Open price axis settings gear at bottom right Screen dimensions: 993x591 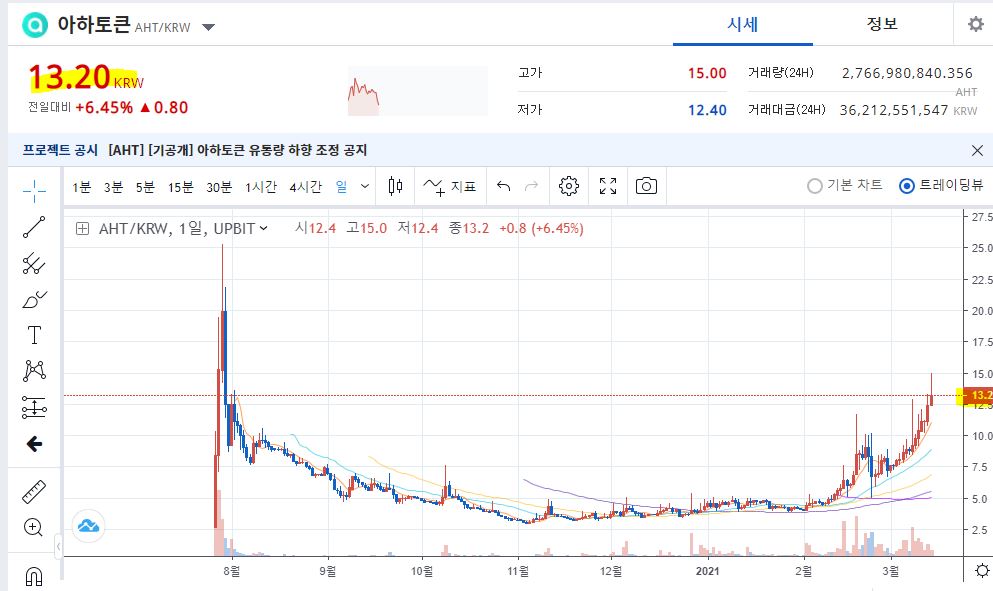tap(982, 571)
